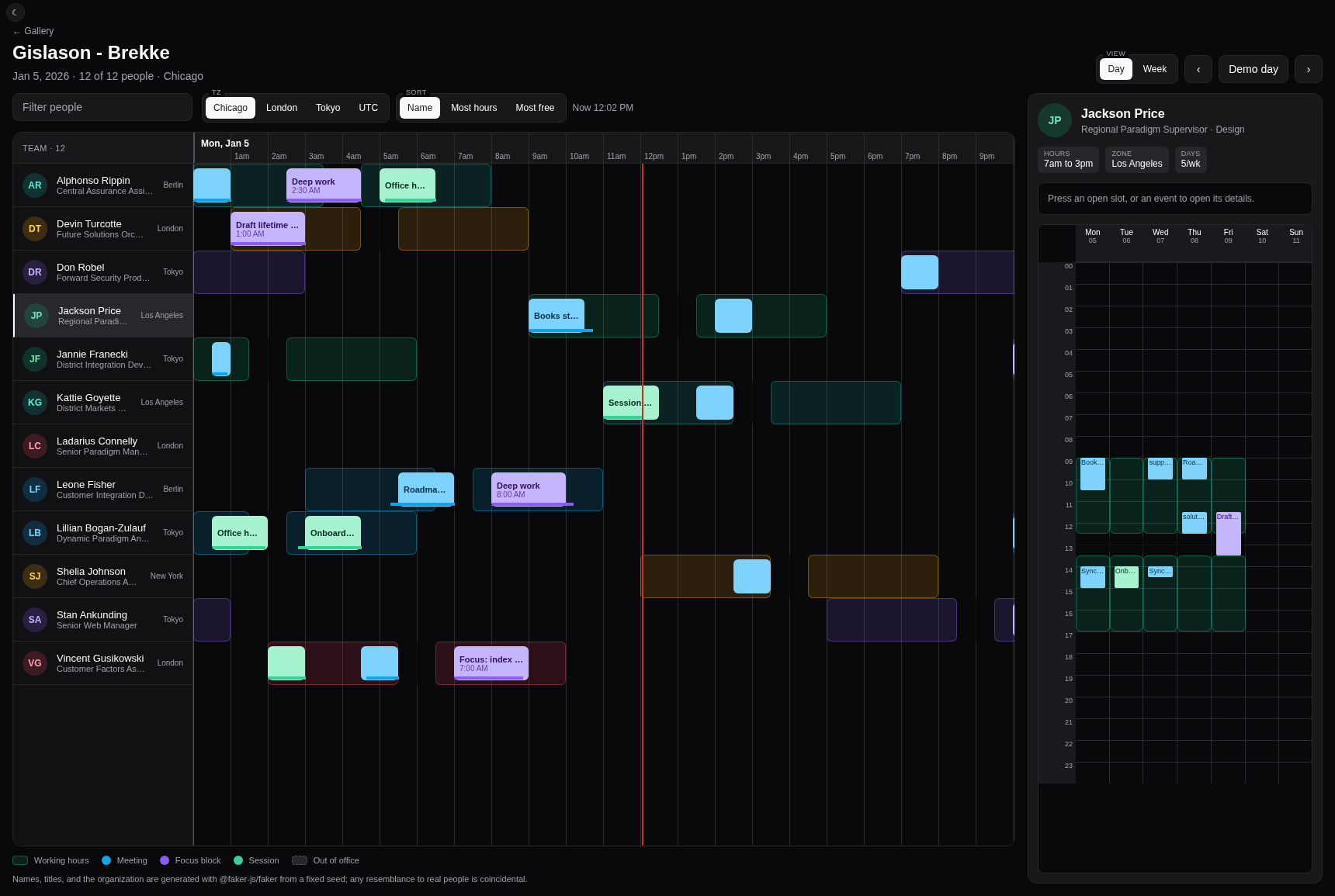This screenshot has height=896, width=1335.
Task: Click the LB avatar for Lillian Bogan-Zulauf
Action: (x=35, y=533)
